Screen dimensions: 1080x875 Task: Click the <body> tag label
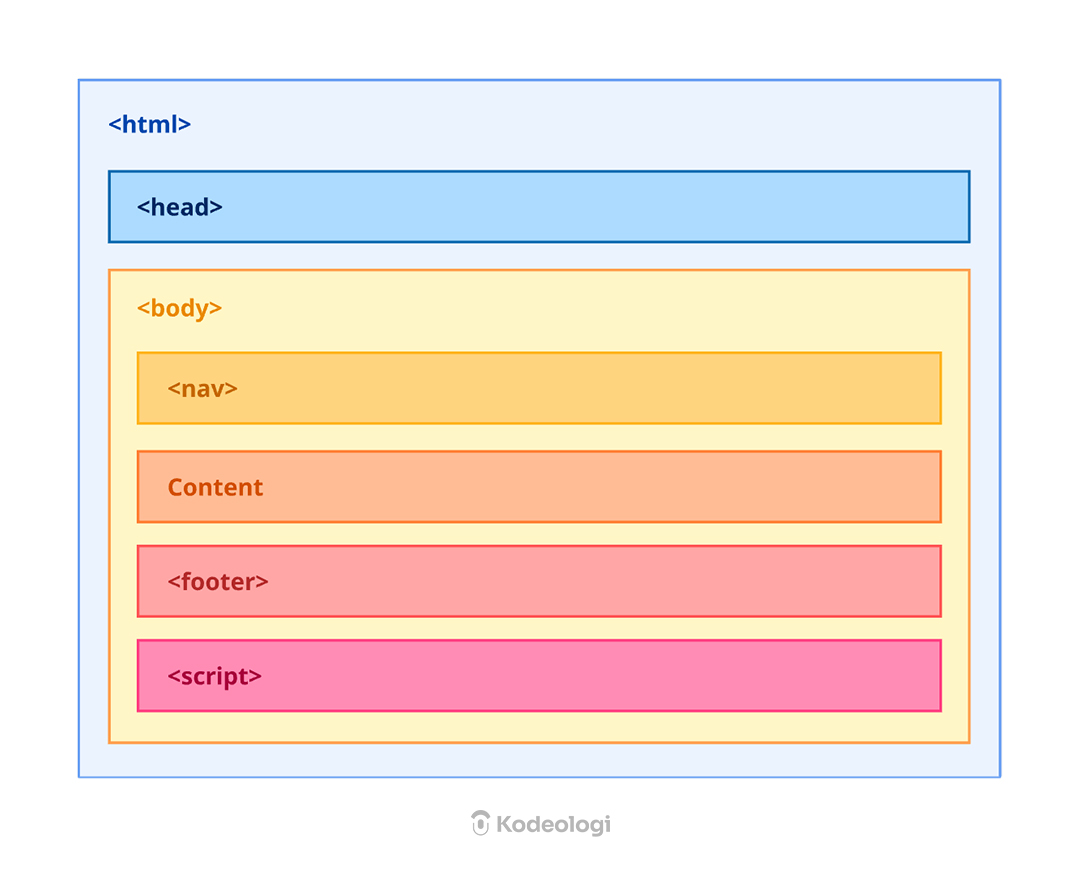(179, 308)
